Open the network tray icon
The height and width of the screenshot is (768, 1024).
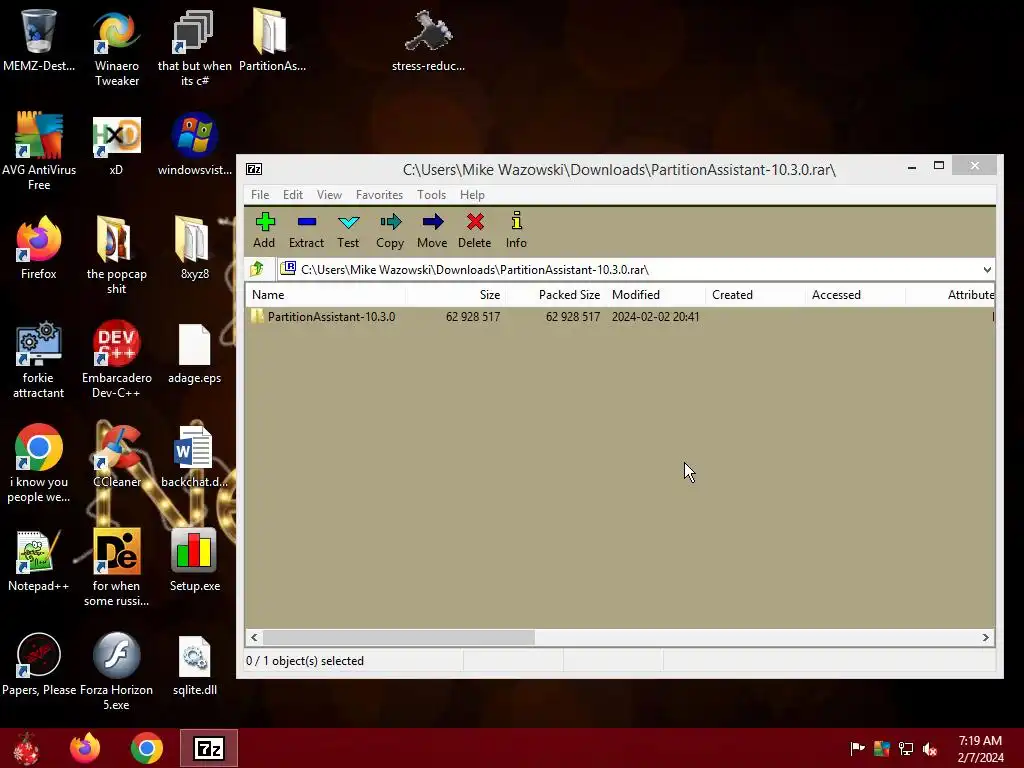tap(906, 748)
